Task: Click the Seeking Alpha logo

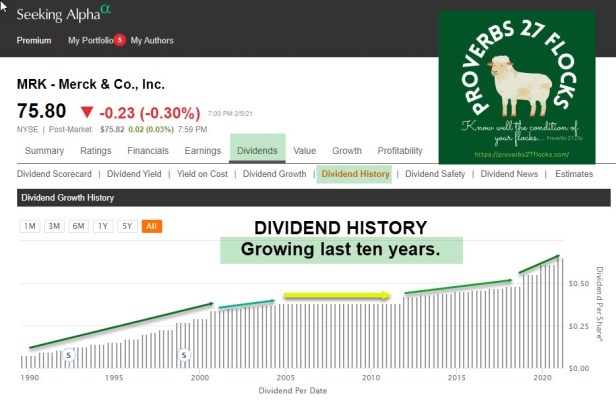Action: [64, 14]
